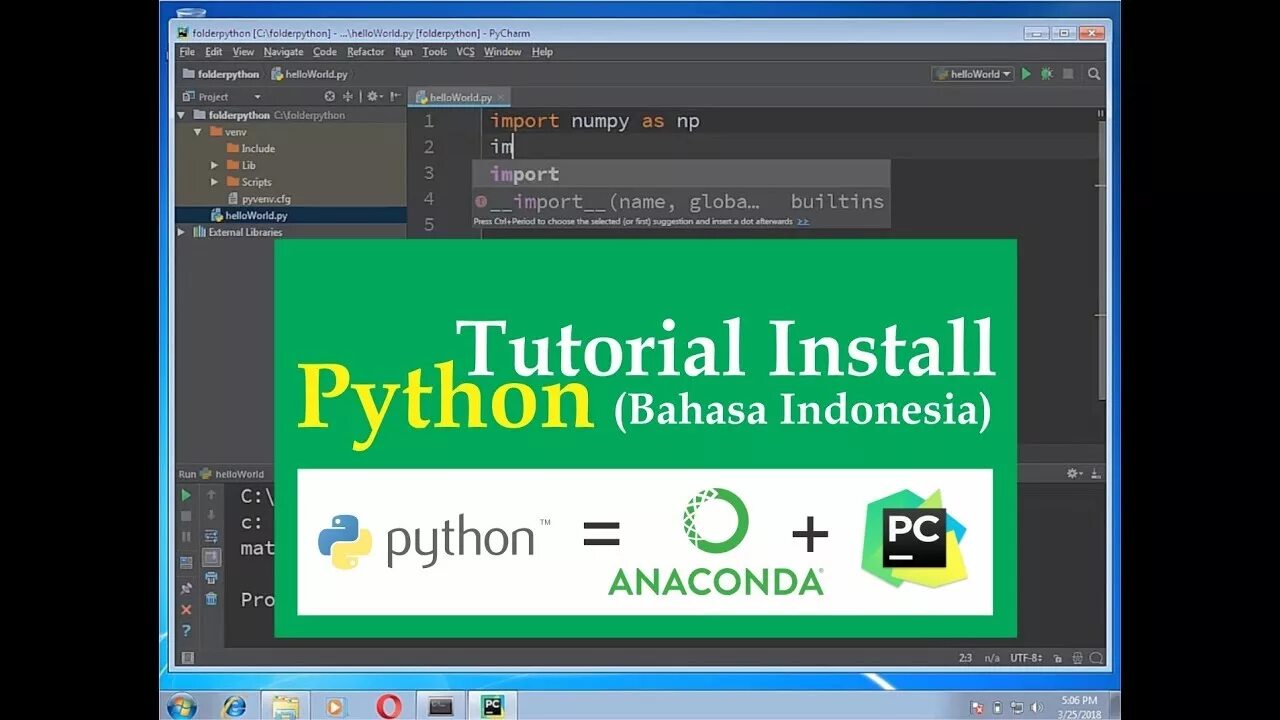
Task: Restore layout icon in Run panel
Action: click(186, 563)
